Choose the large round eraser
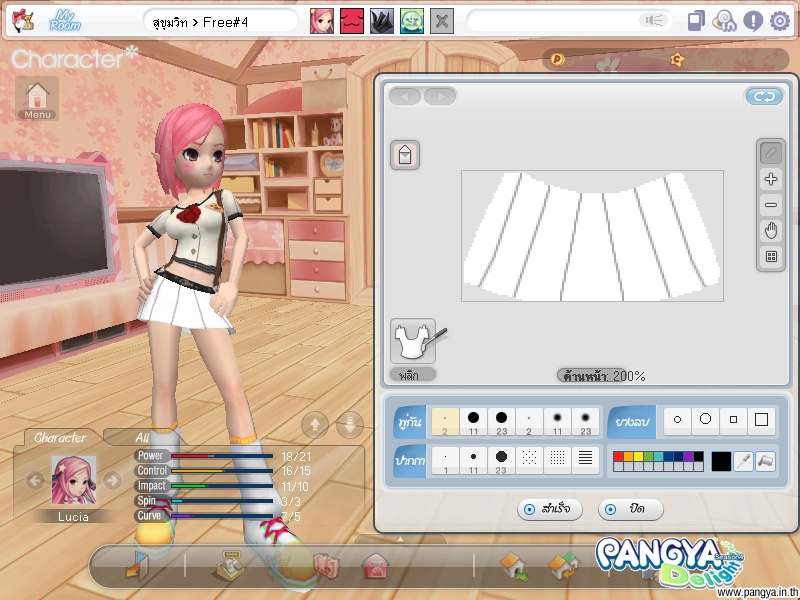 coord(706,420)
